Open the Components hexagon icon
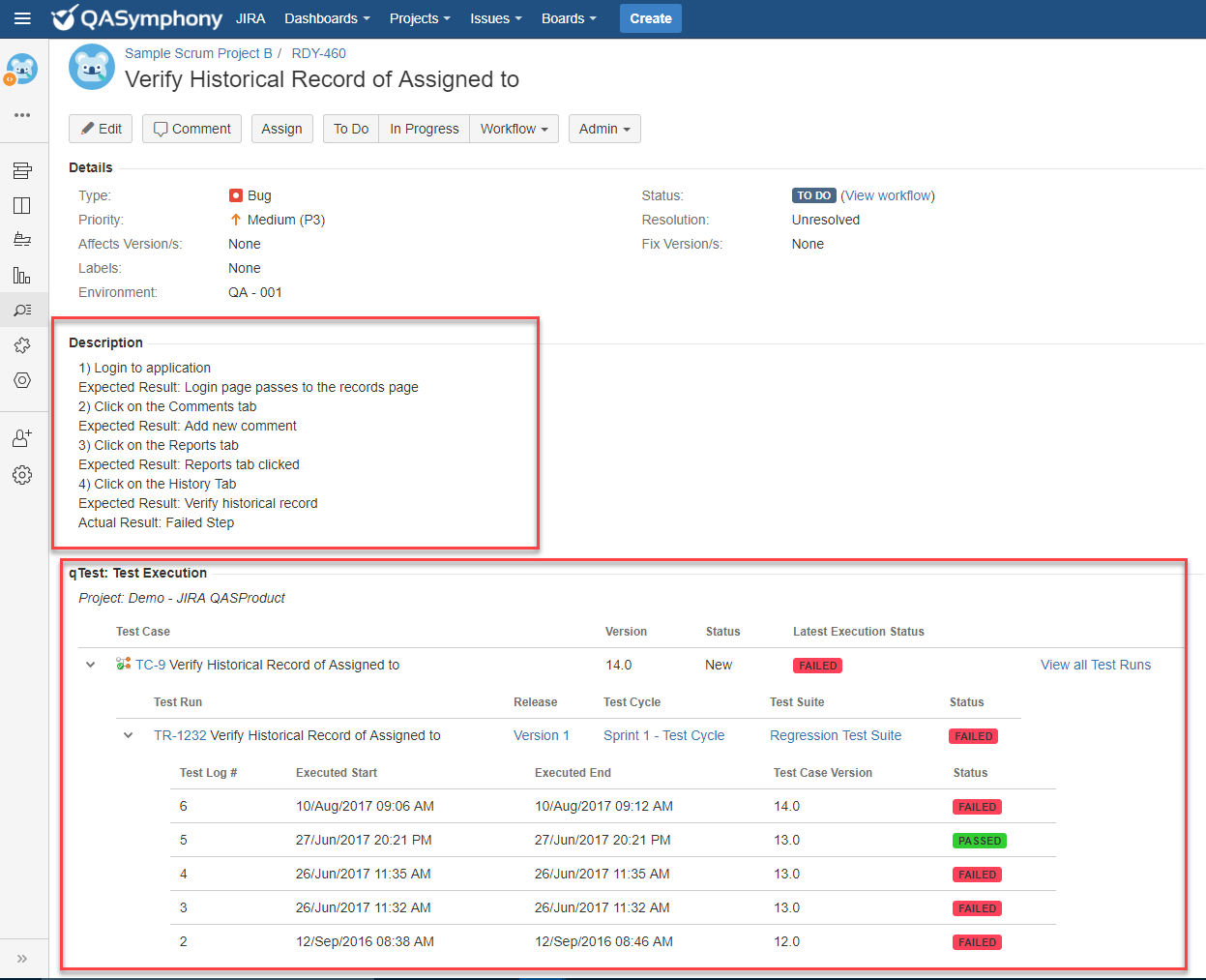1206x980 pixels. [22, 380]
